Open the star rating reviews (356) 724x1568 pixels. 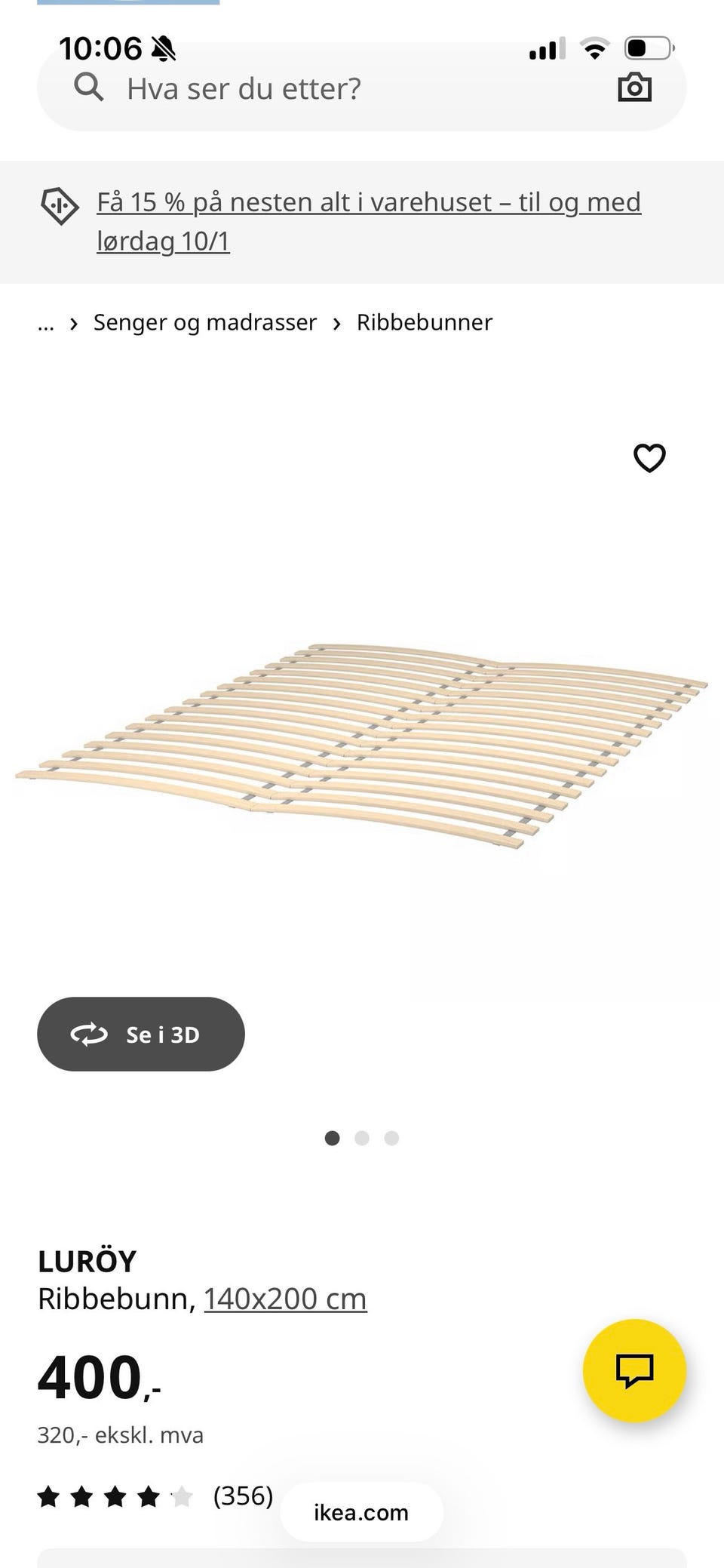click(155, 1496)
